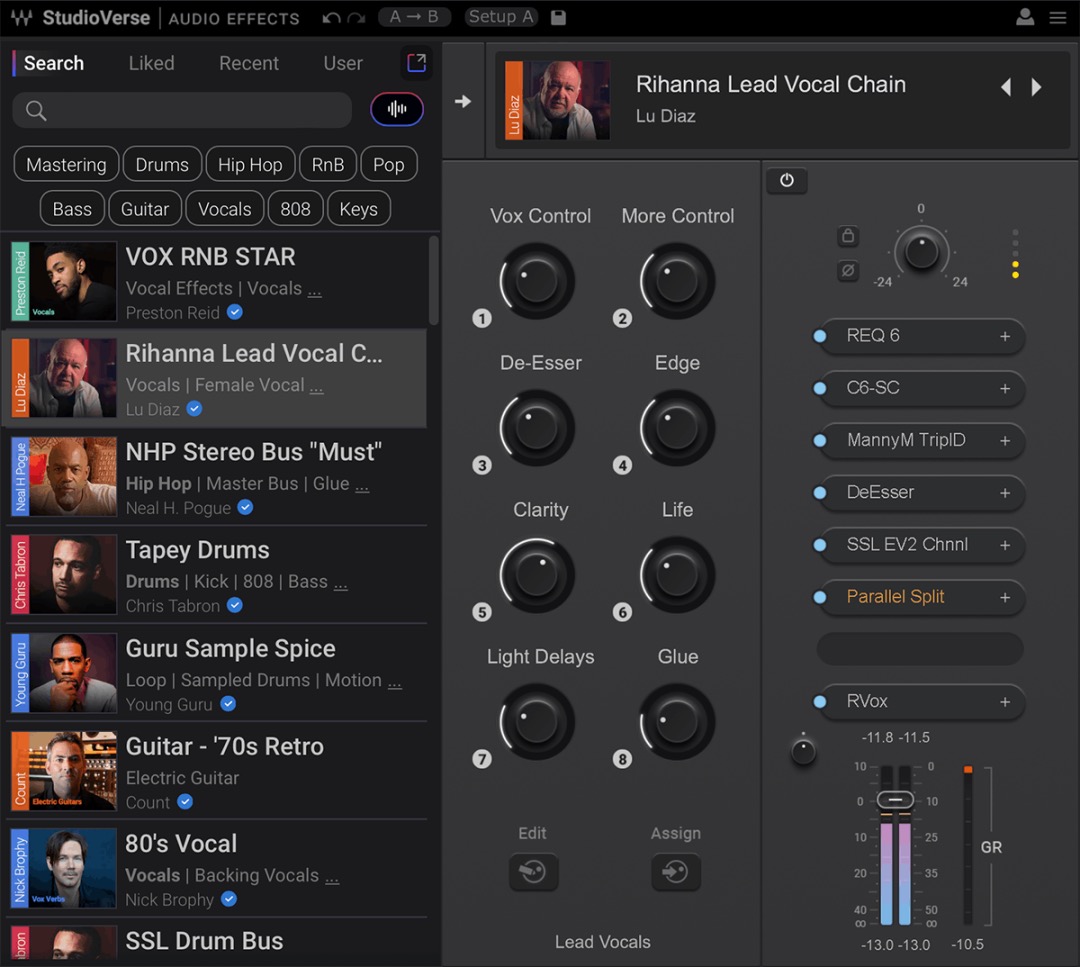Click Neal H. Pogue verified badge
Screen dimensions: 1080x967
pos(245,508)
